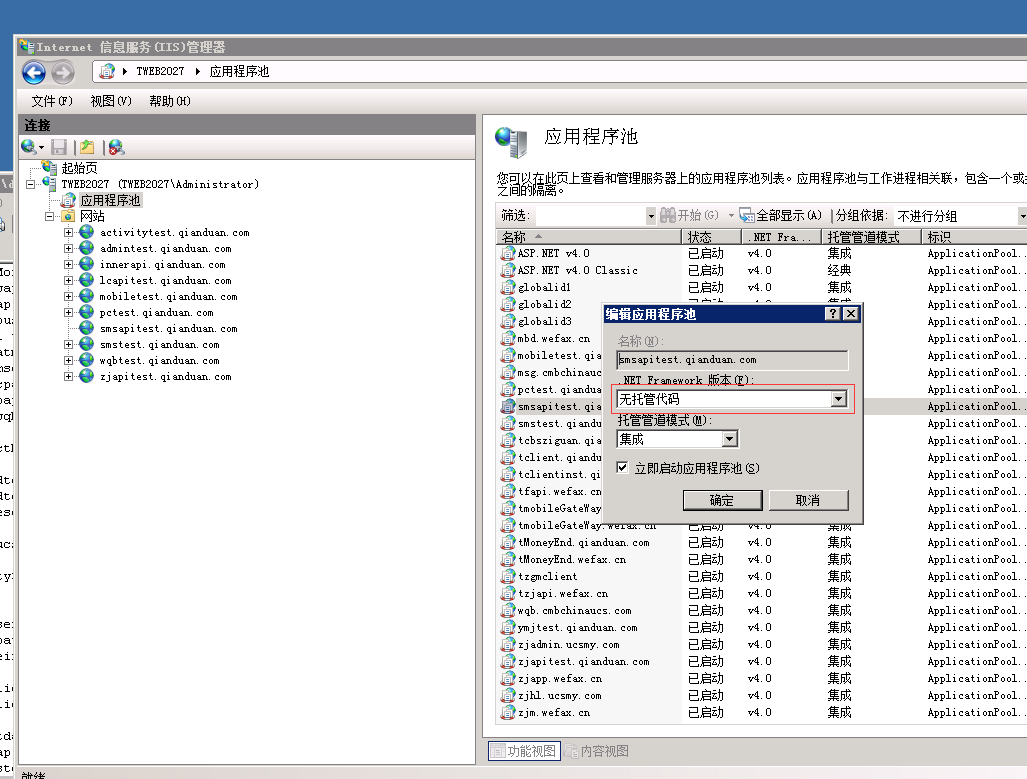The width and height of the screenshot is (1027, 779).
Task: Click the Show All filter icon
Action: [x=747, y=215]
